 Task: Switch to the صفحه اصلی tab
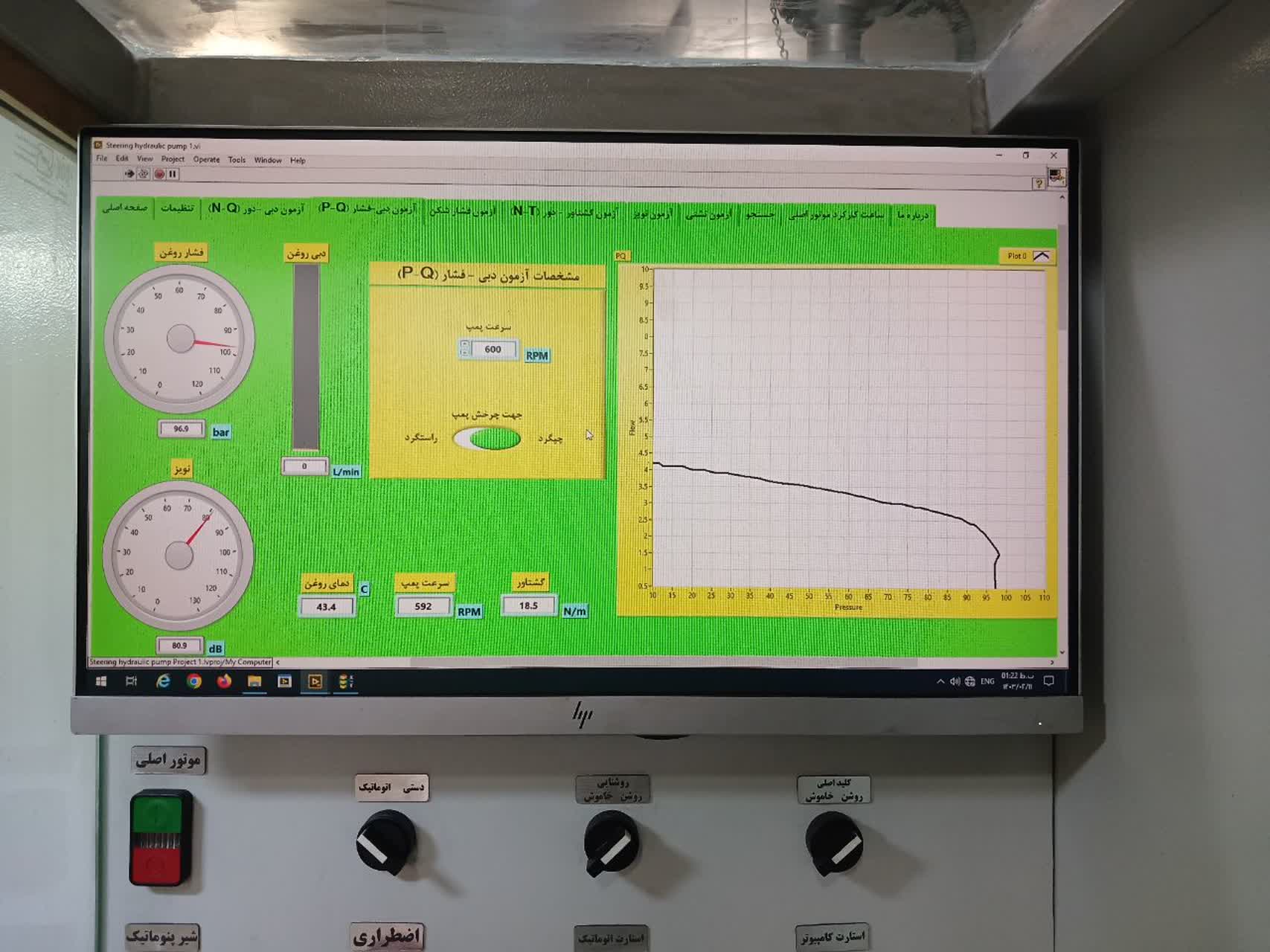point(124,207)
